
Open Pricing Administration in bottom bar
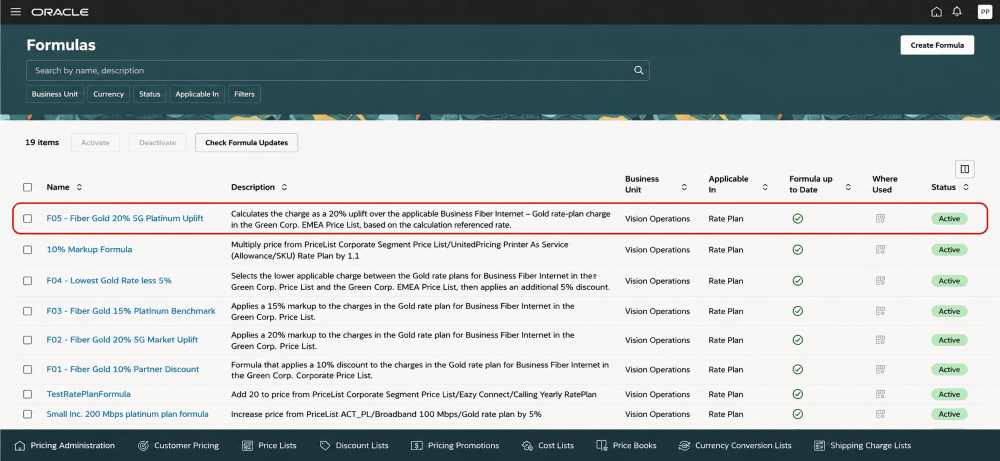tap(64, 446)
